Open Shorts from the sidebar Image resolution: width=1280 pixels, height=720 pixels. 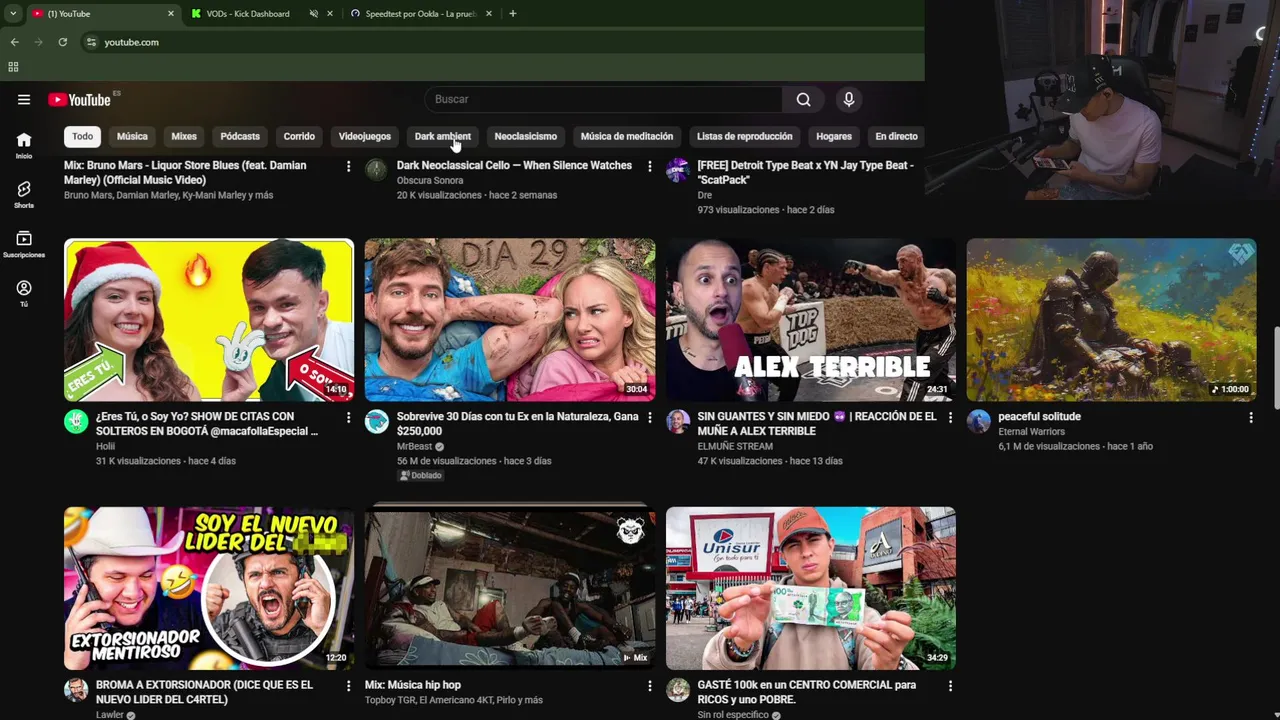pos(24,194)
